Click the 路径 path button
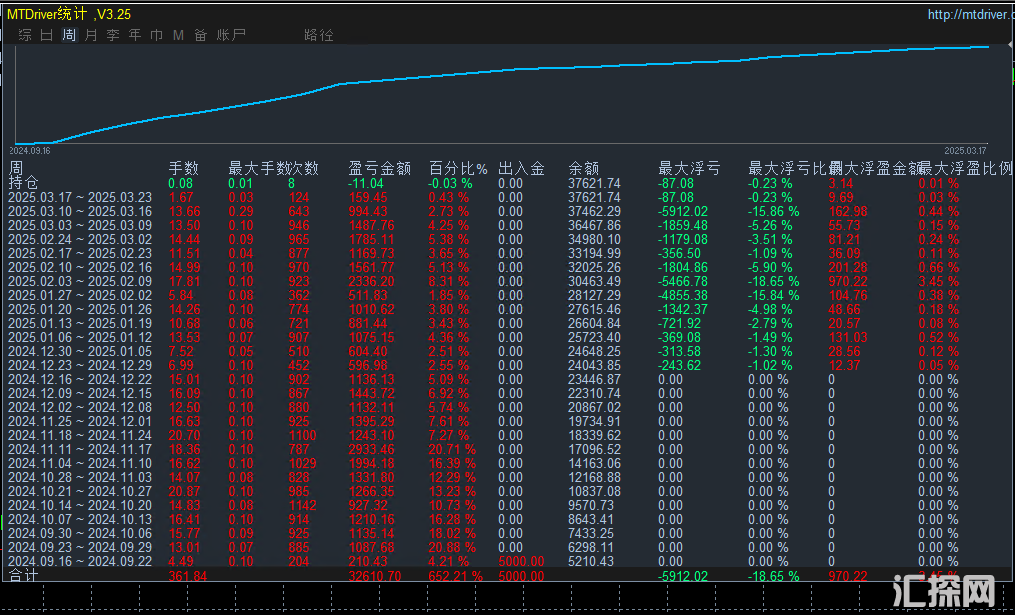This screenshot has width=1015, height=615. [318, 35]
